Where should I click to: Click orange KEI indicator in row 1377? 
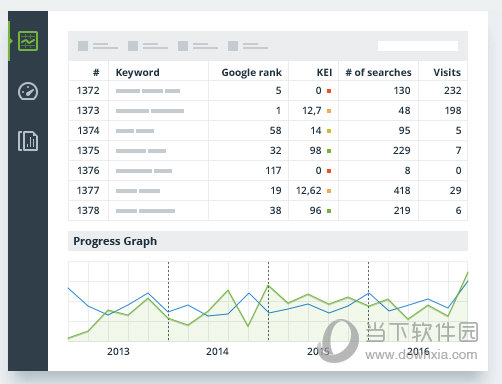click(329, 191)
